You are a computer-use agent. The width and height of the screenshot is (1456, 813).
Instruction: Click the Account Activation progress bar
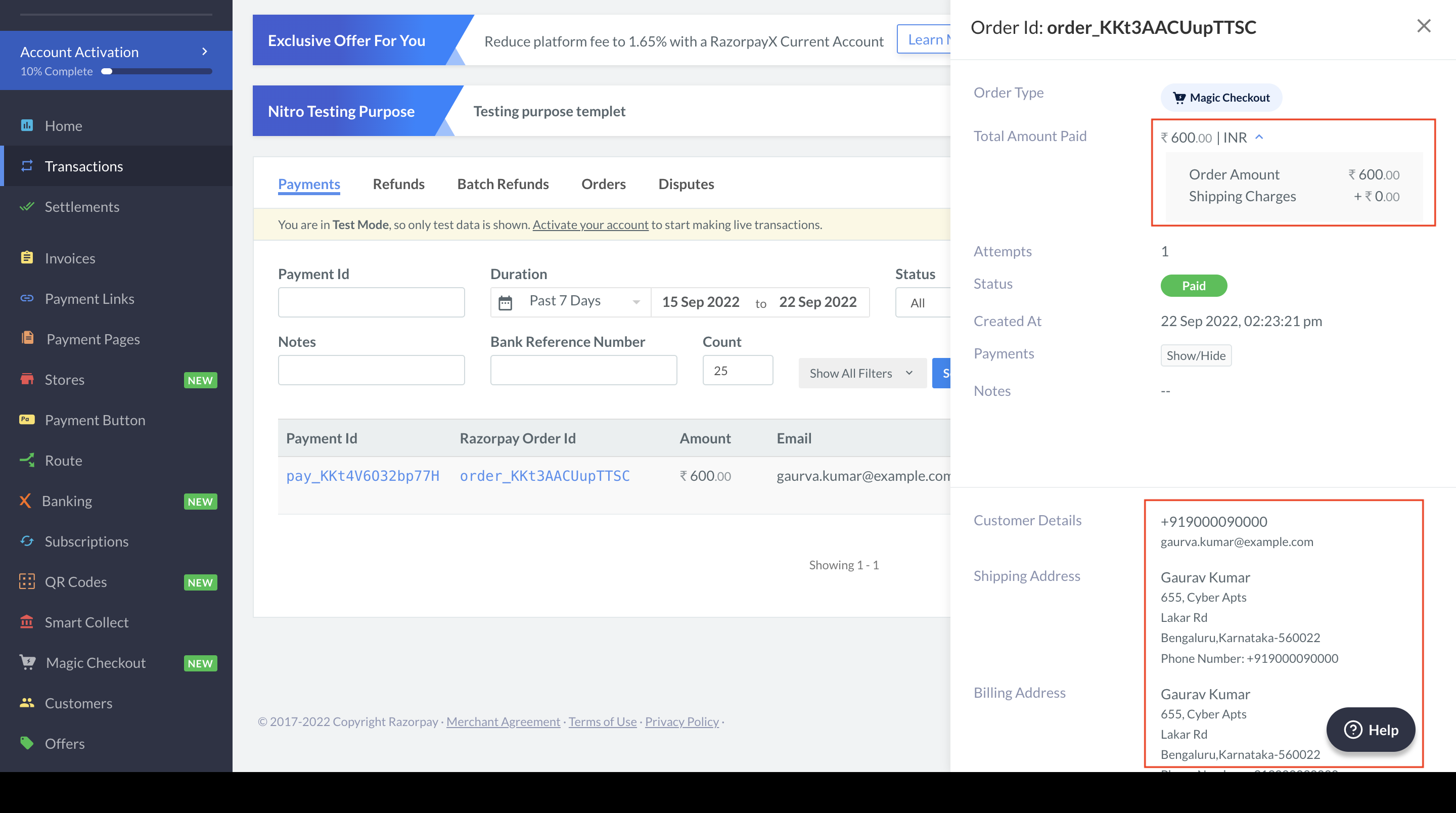157,71
